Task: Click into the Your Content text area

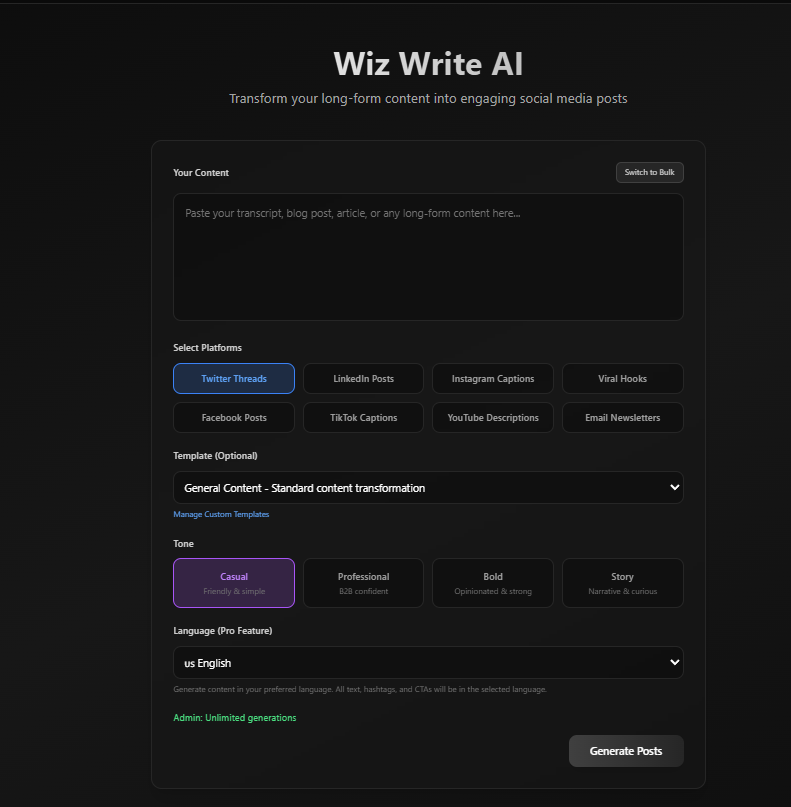Action: (x=428, y=257)
